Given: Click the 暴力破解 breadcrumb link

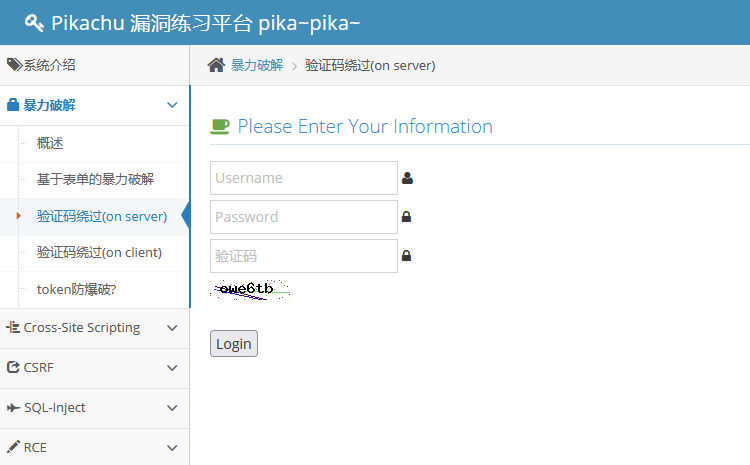Looking at the screenshot, I should click(257, 65).
